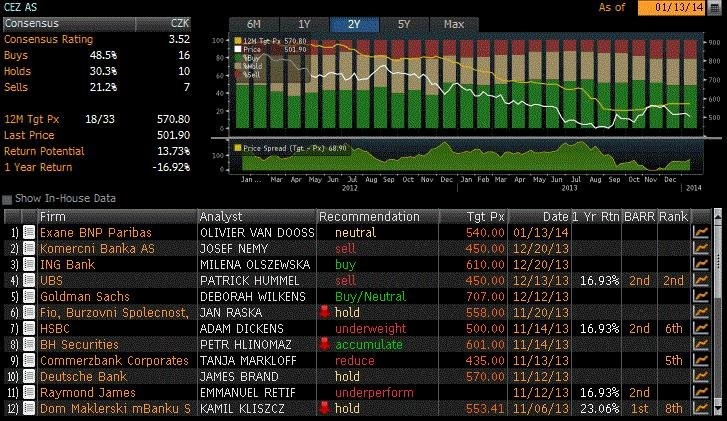
Task: Click white Price legend swatch
Action: 238,49
